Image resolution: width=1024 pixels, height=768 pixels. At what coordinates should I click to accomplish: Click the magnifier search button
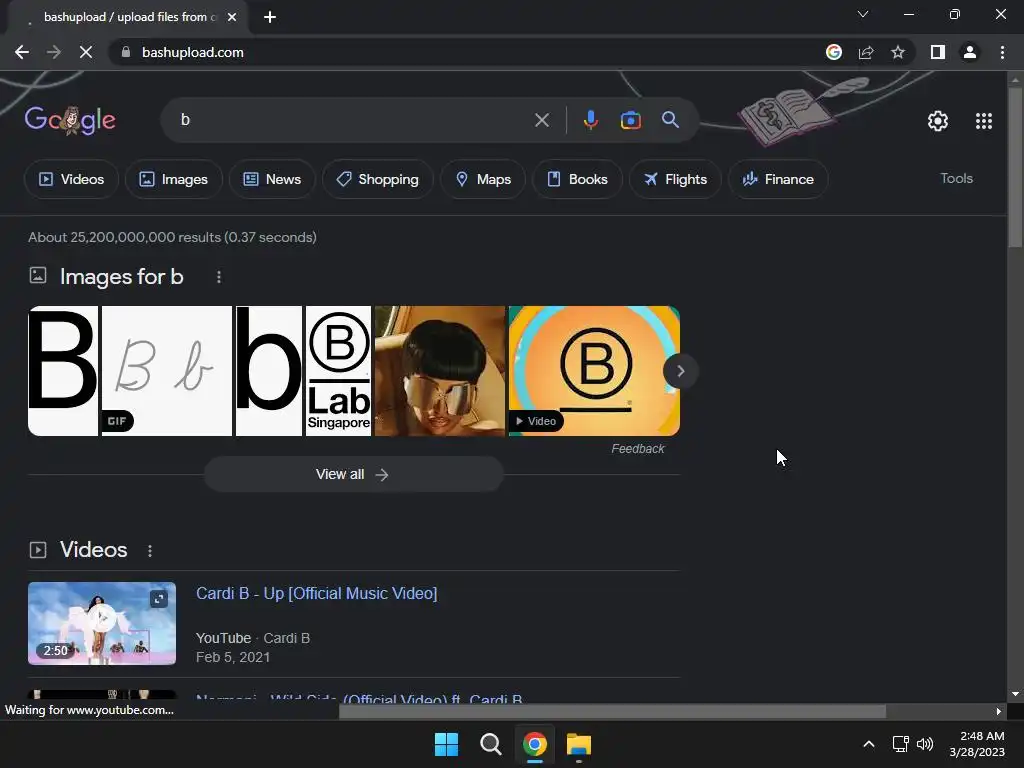(x=670, y=120)
